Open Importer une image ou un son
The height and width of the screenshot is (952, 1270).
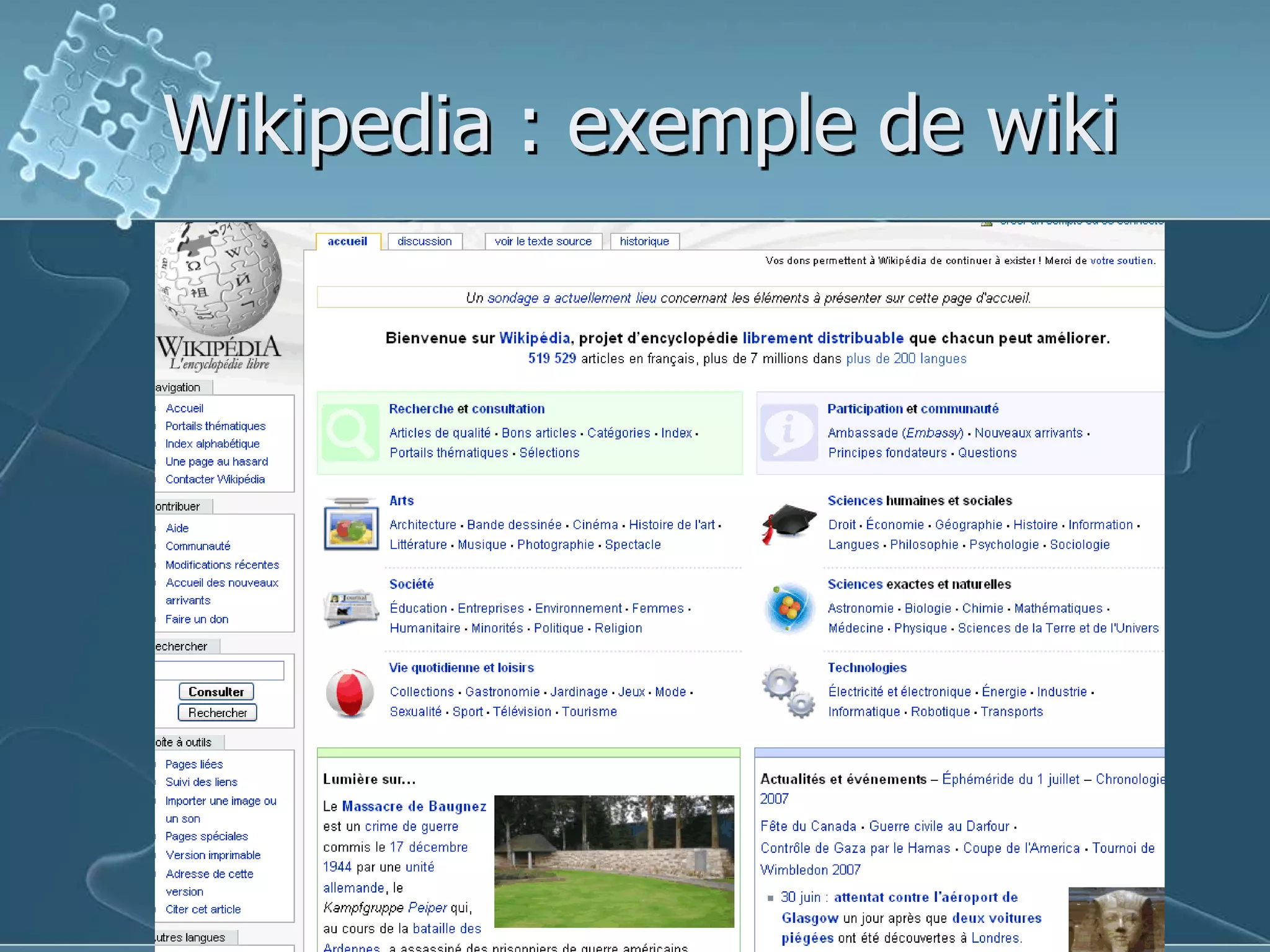click(x=221, y=809)
